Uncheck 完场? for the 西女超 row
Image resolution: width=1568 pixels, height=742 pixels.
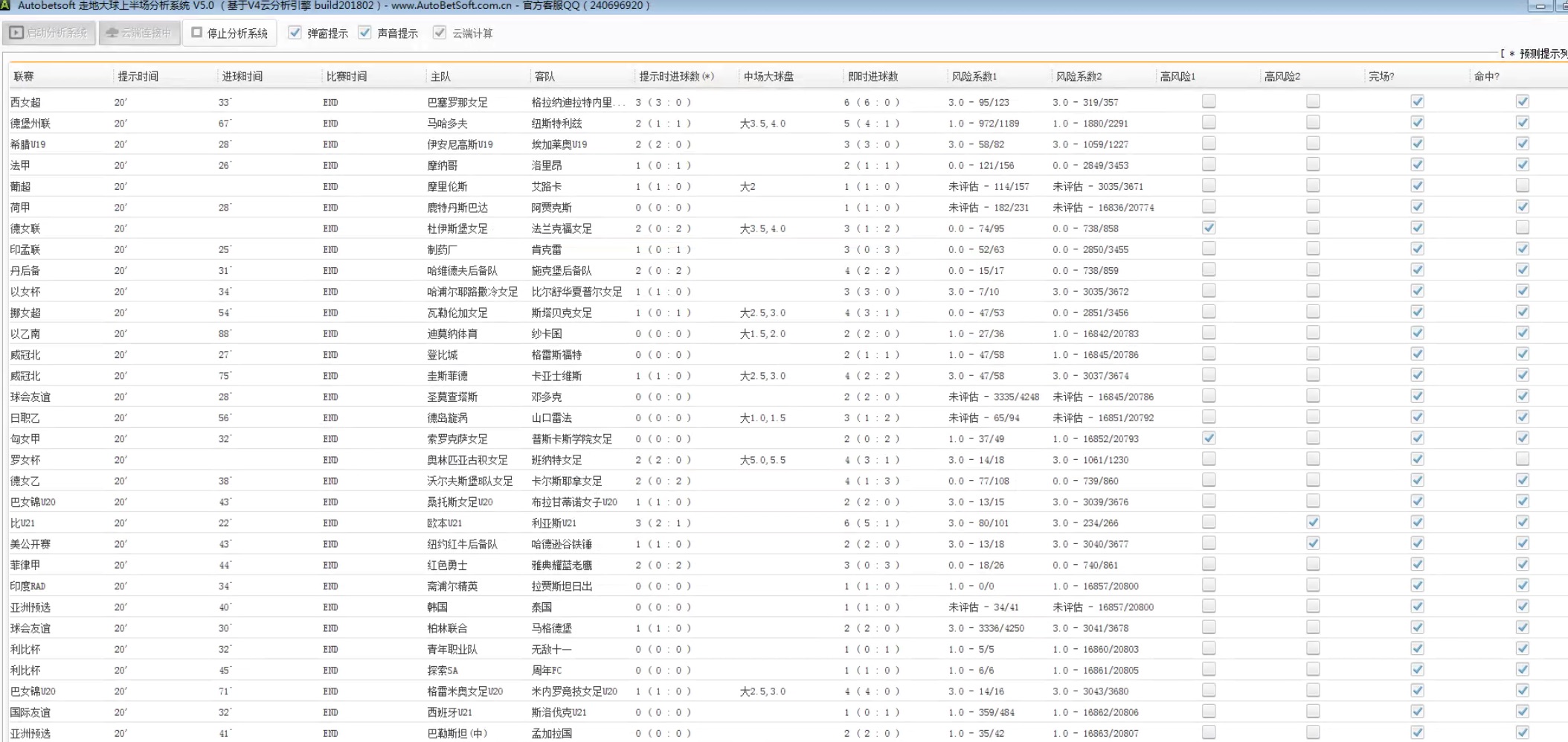pyautogui.click(x=1417, y=101)
